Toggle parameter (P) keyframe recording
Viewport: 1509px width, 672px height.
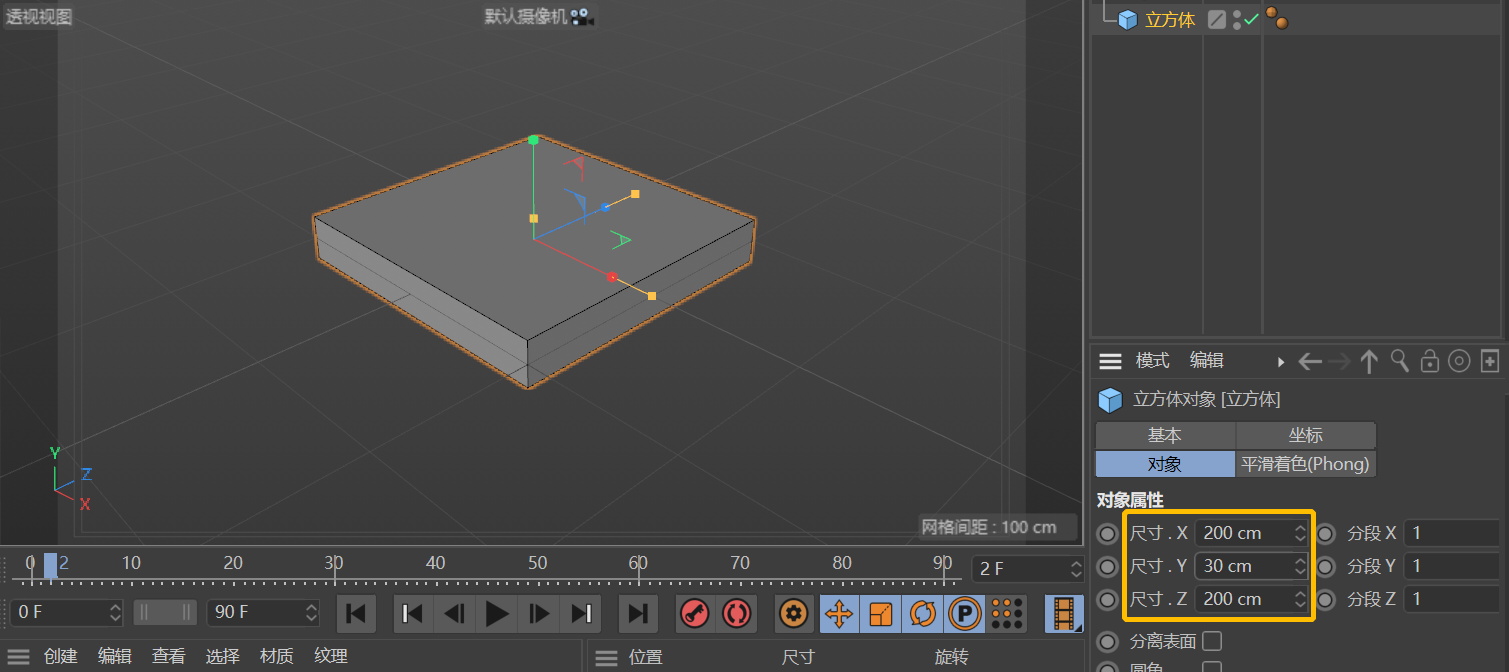(965, 613)
